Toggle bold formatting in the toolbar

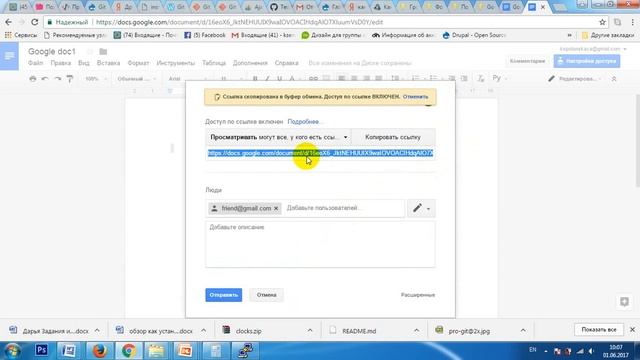255,78
